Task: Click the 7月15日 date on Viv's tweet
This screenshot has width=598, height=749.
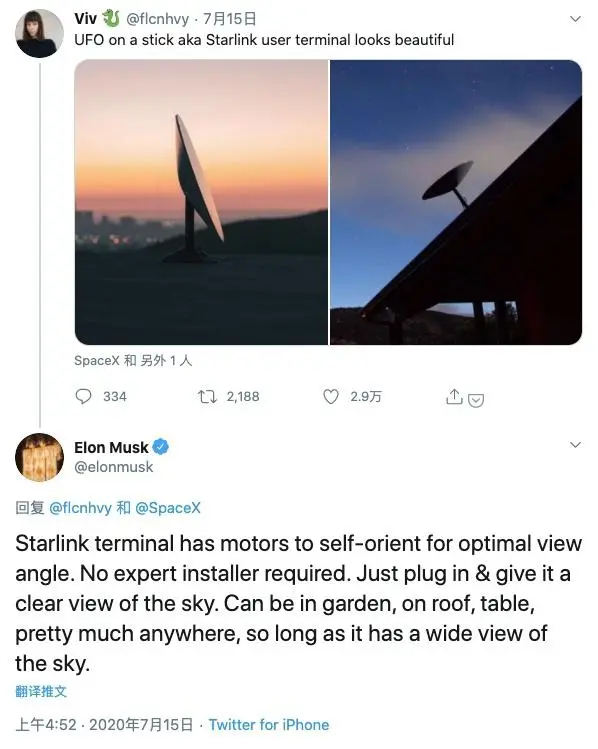Action: pyautogui.click(x=230, y=19)
